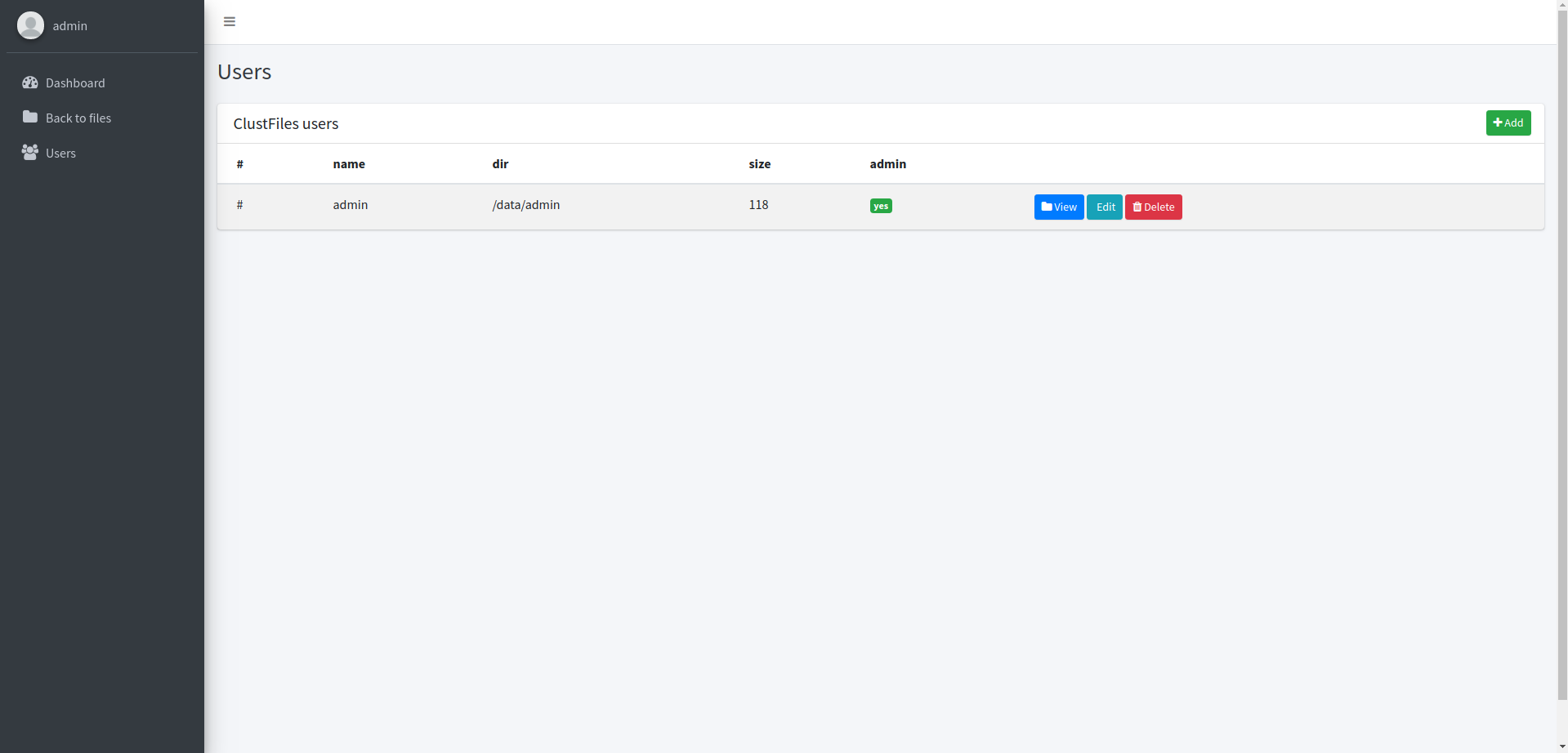Click the Users page heading
Viewport: 1568px width, 753px height.
tap(244, 72)
